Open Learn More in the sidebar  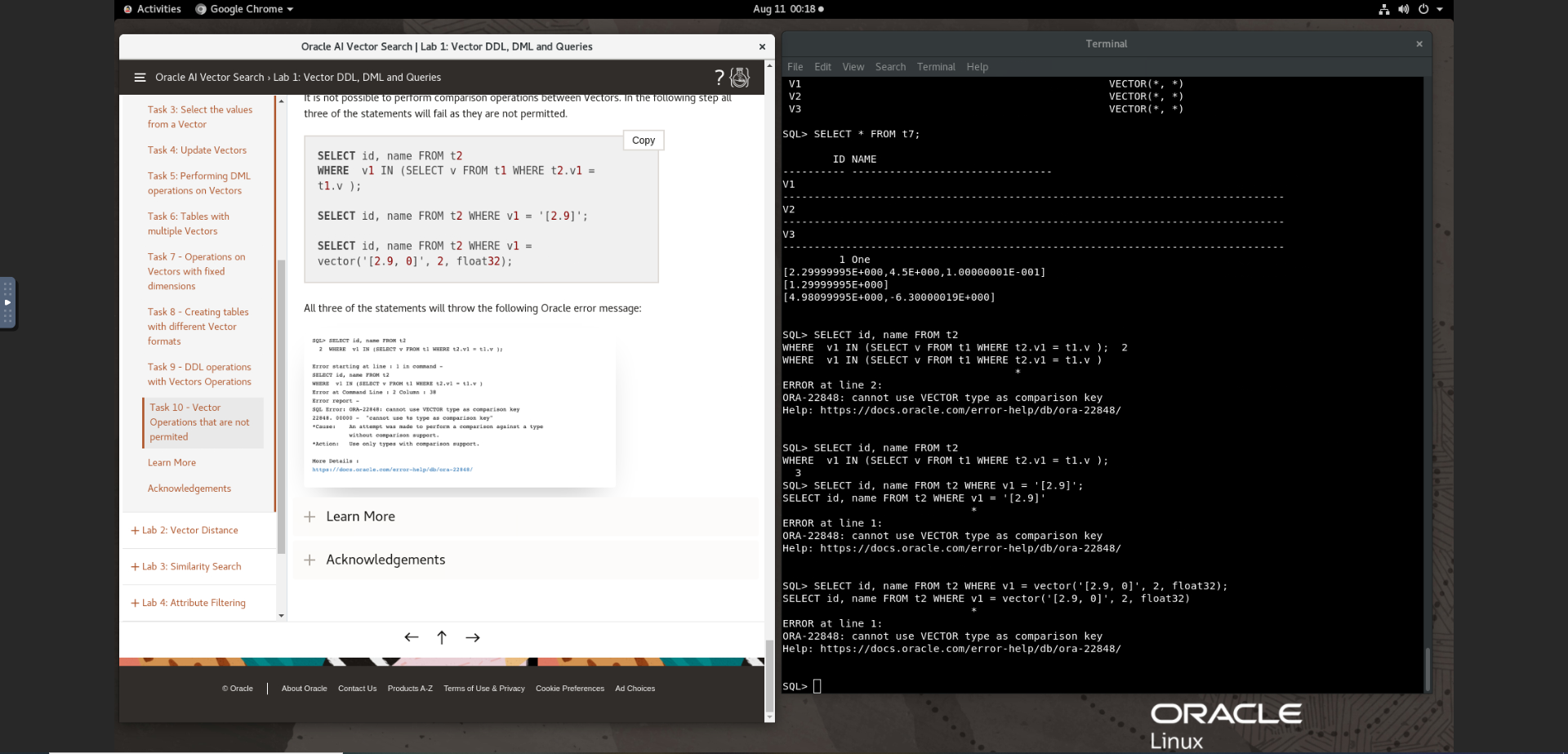coord(171,462)
